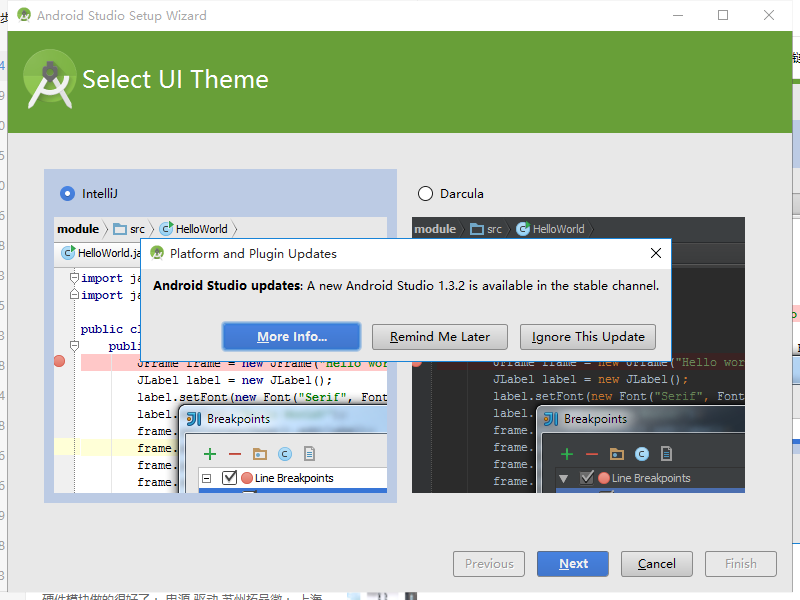
Task: Click the Next button
Action: (572, 564)
